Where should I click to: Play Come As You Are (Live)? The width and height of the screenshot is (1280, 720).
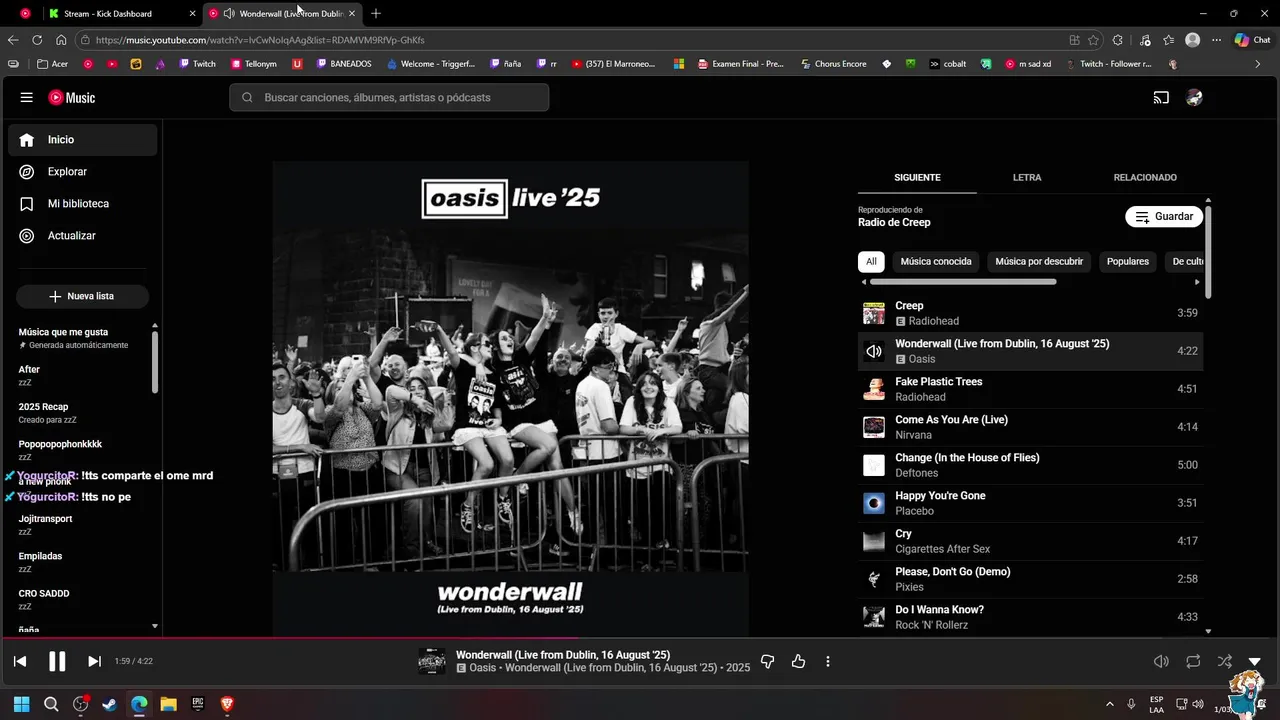tap(1030, 427)
